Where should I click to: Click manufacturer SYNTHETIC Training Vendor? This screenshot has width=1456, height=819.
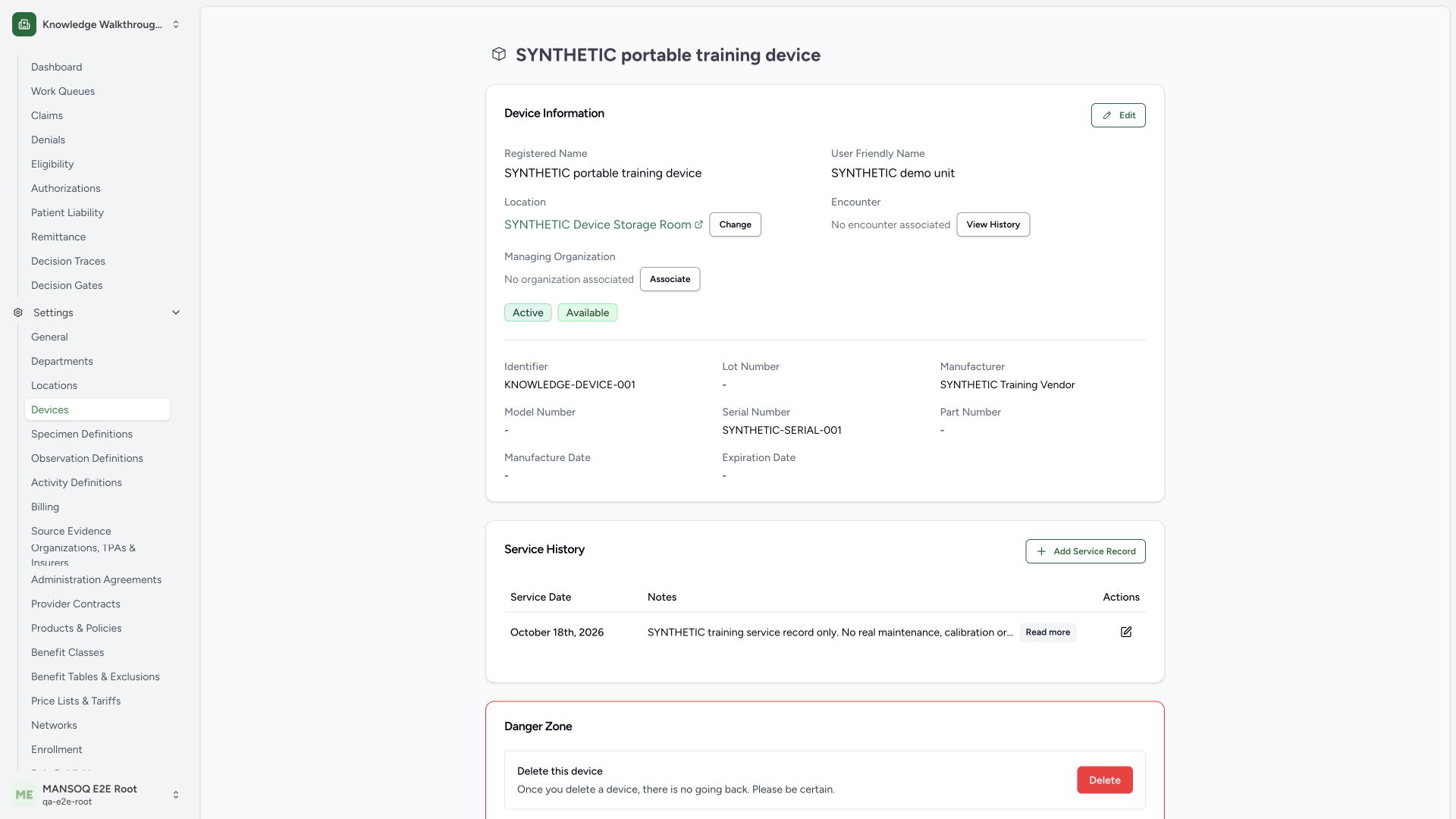[1007, 384]
